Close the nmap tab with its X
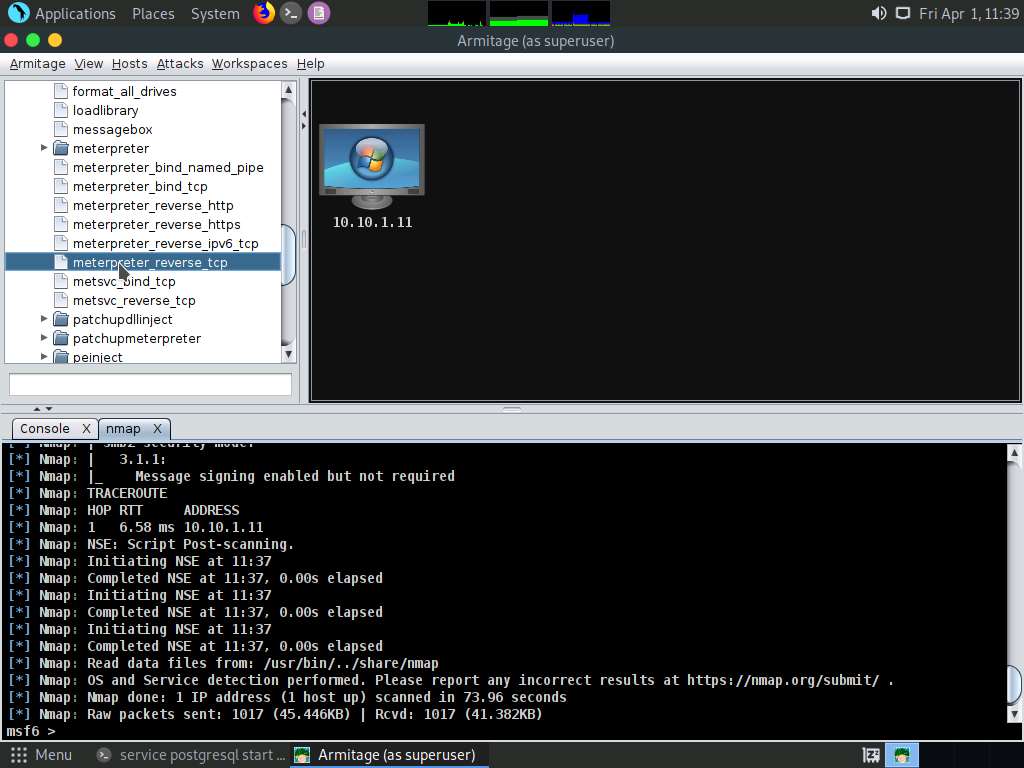The width and height of the screenshot is (1024, 768). pos(158,428)
